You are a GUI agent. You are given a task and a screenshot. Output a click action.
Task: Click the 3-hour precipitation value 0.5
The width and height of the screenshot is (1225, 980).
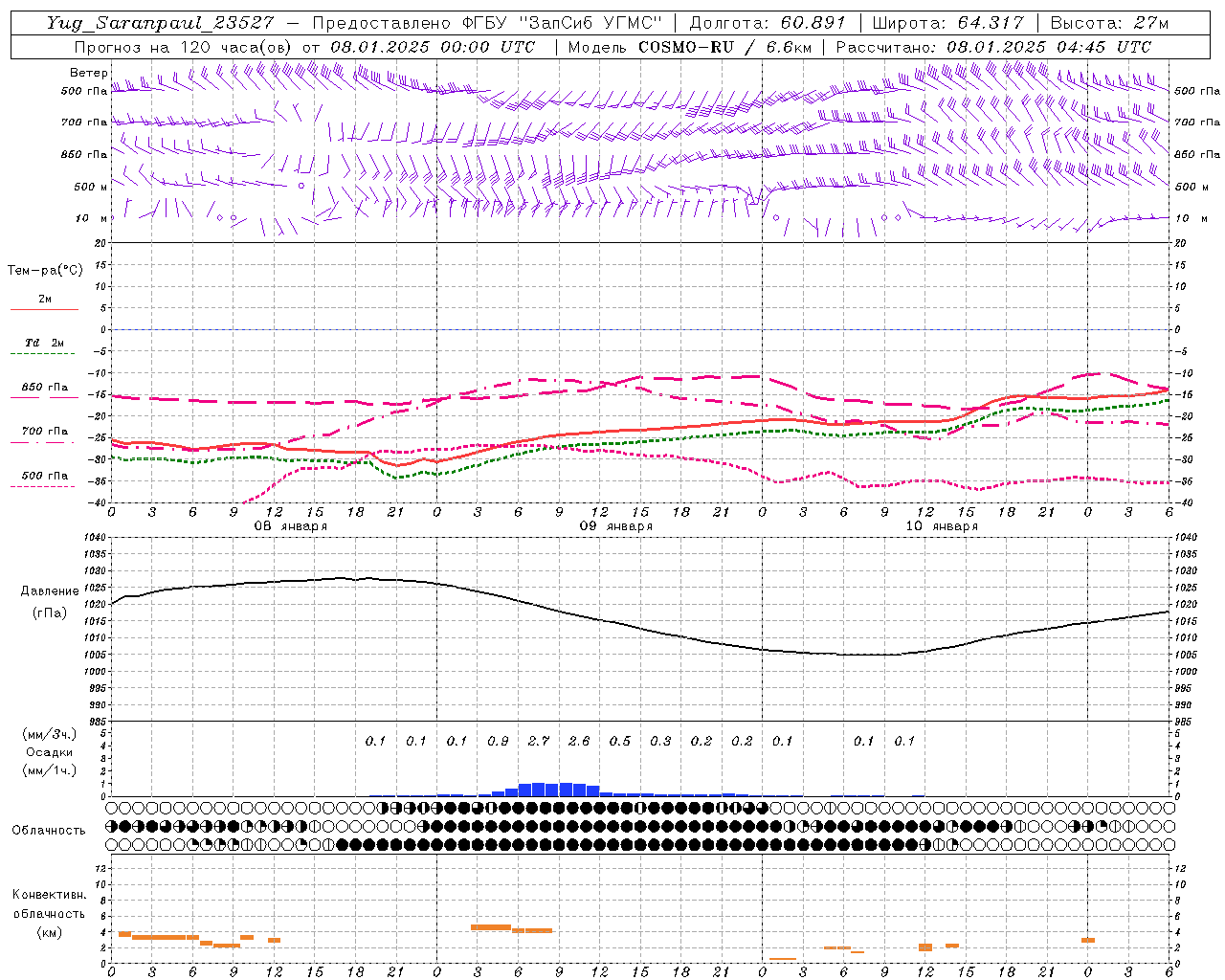click(x=620, y=741)
